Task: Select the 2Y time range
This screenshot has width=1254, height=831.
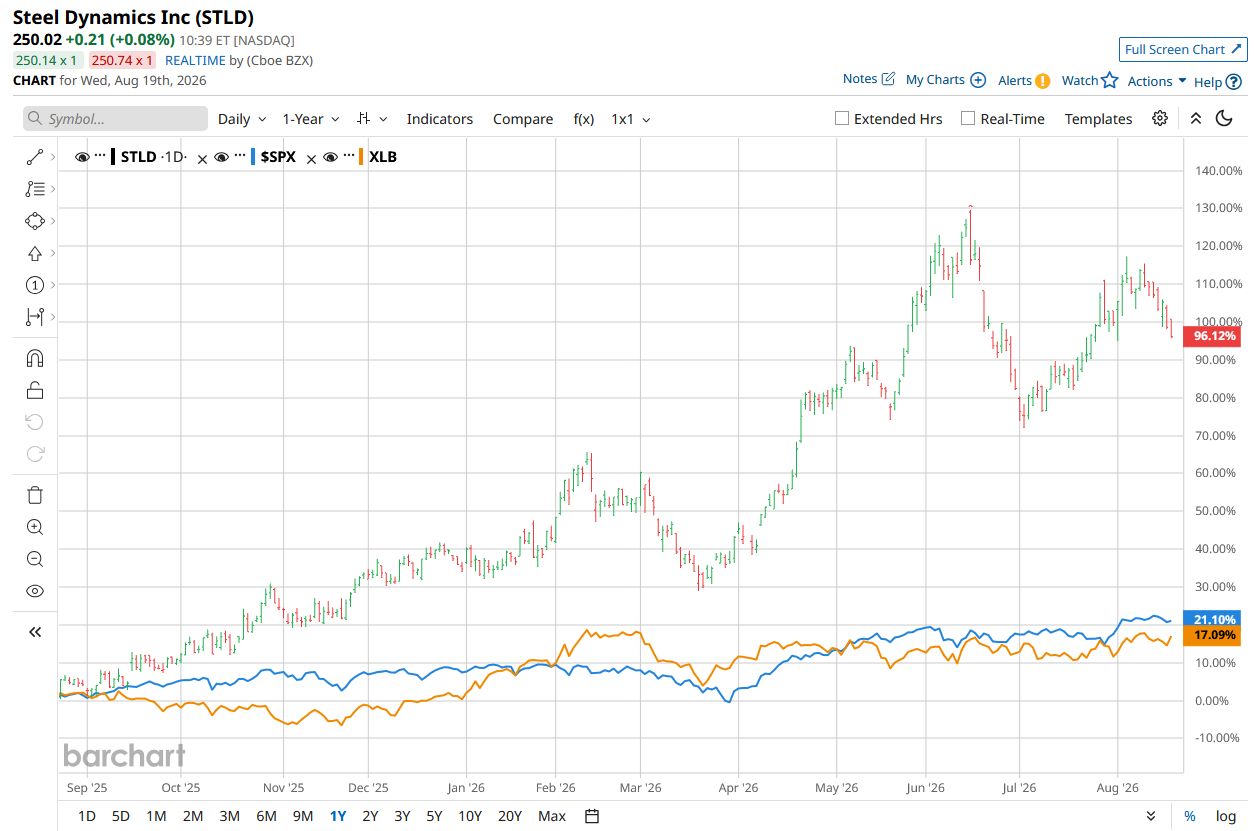Action: (x=370, y=816)
